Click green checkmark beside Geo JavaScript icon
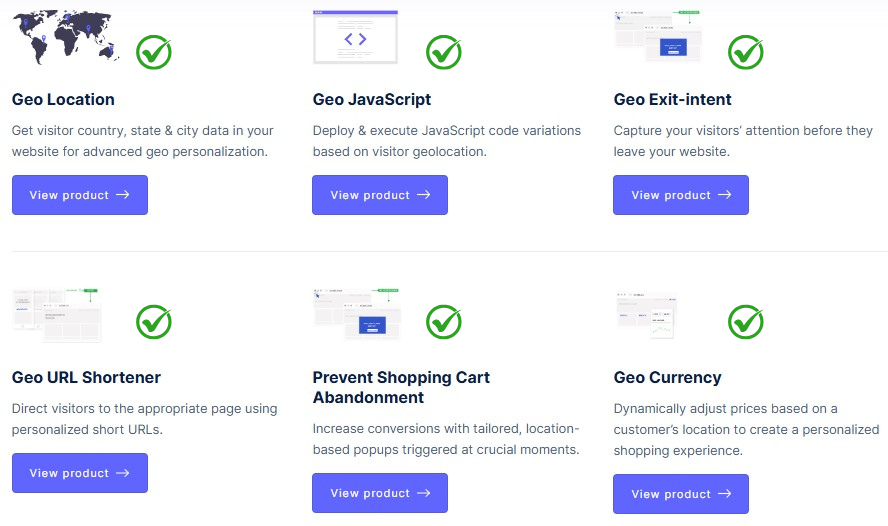This screenshot has width=888, height=526. 444,52
